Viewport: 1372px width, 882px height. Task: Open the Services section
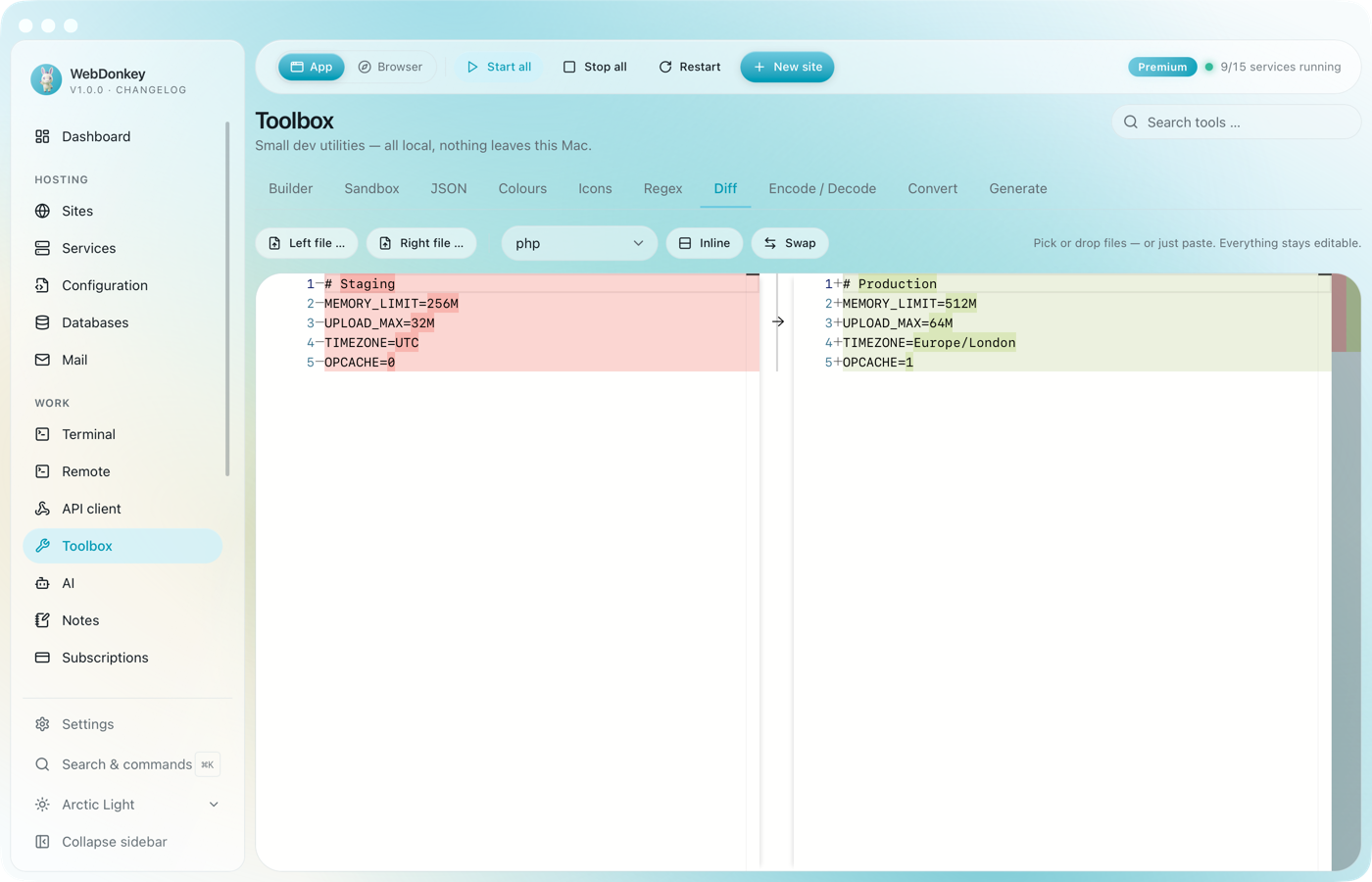click(122, 248)
